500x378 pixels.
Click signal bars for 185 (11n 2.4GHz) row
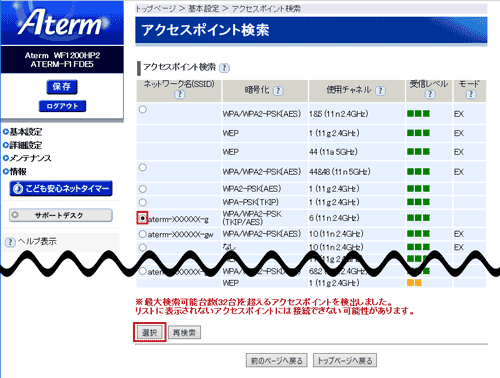[x=418, y=114]
